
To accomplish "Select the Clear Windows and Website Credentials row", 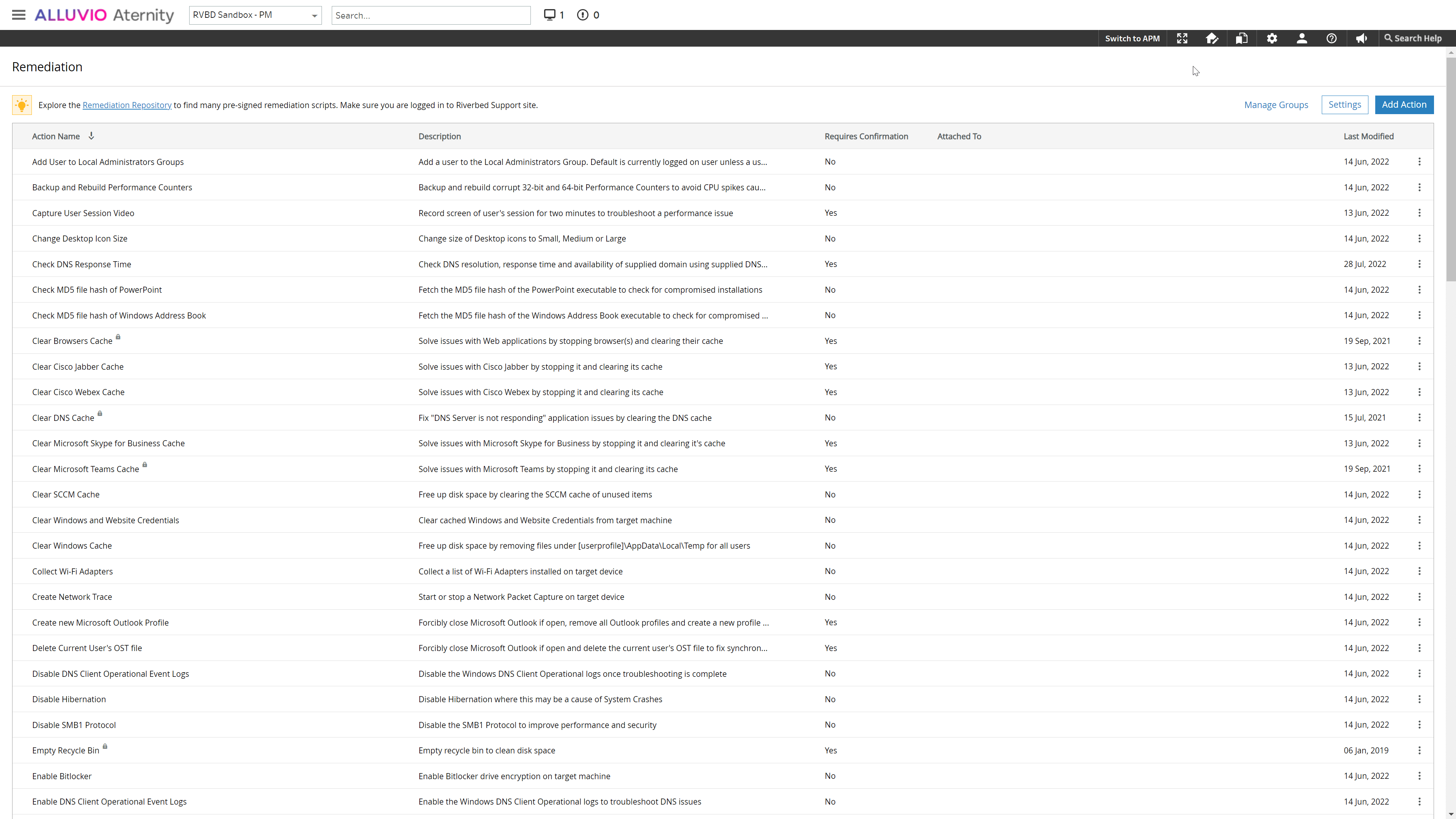I will [x=723, y=520].
